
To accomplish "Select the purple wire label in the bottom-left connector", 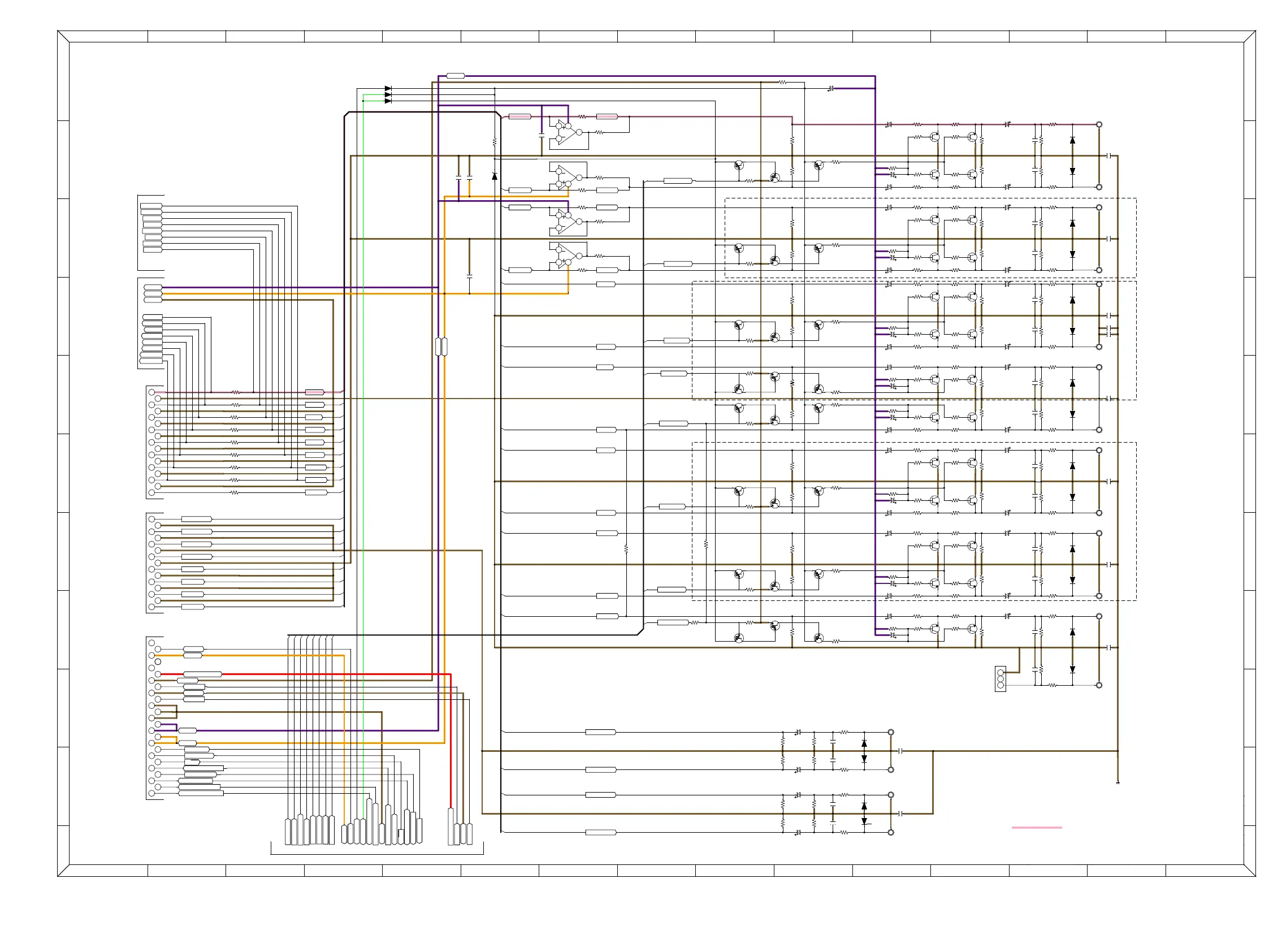I will [188, 731].
